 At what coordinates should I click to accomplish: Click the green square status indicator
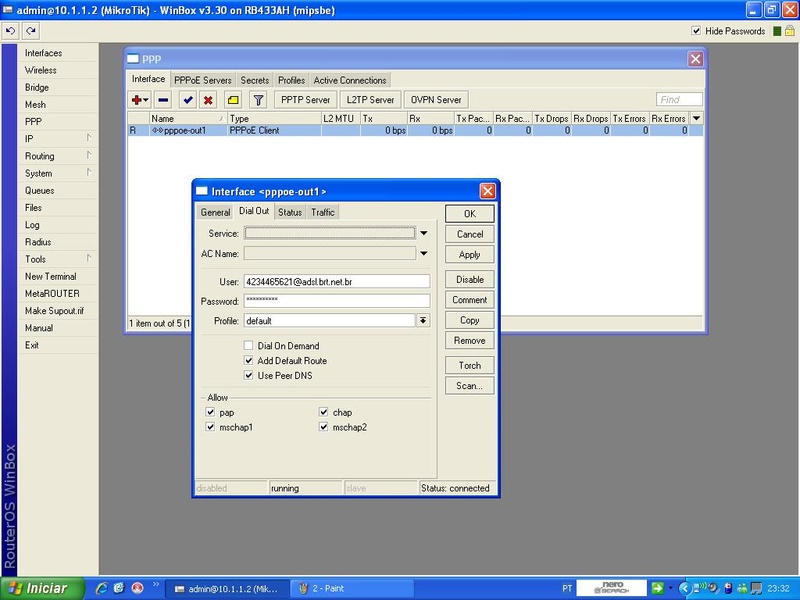(777, 31)
